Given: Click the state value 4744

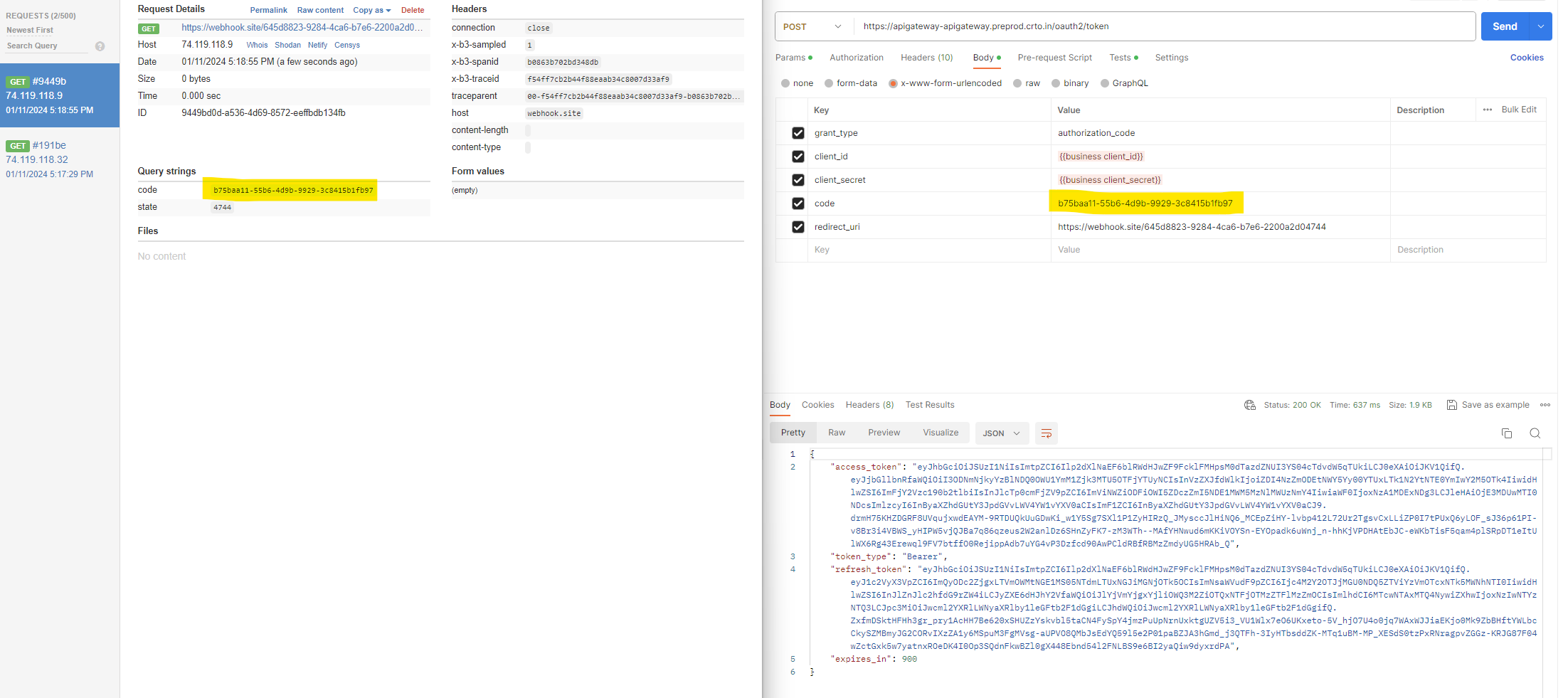Looking at the screenshot, I should coord(222,207).
